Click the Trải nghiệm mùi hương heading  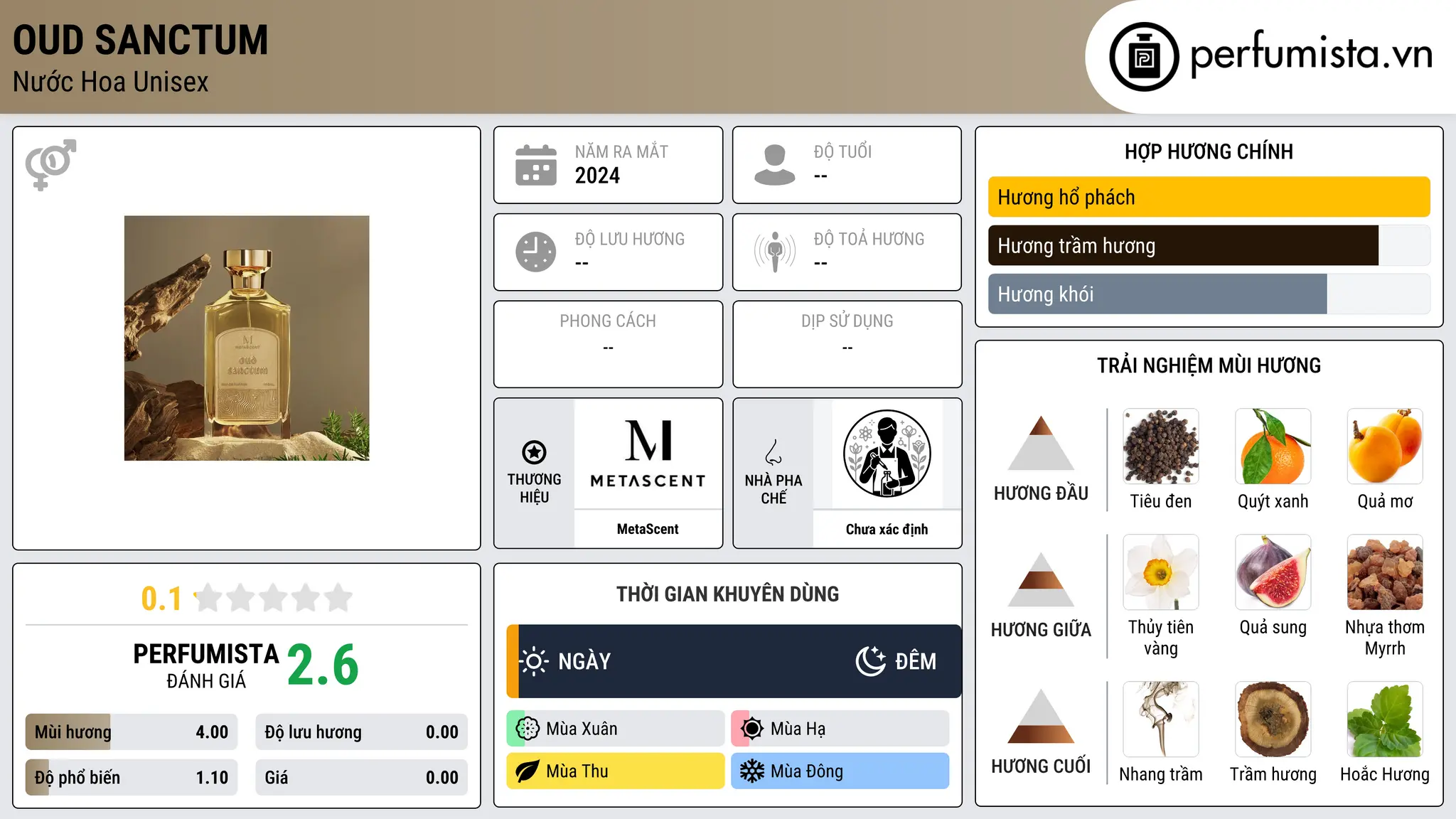pos(1209,365)
